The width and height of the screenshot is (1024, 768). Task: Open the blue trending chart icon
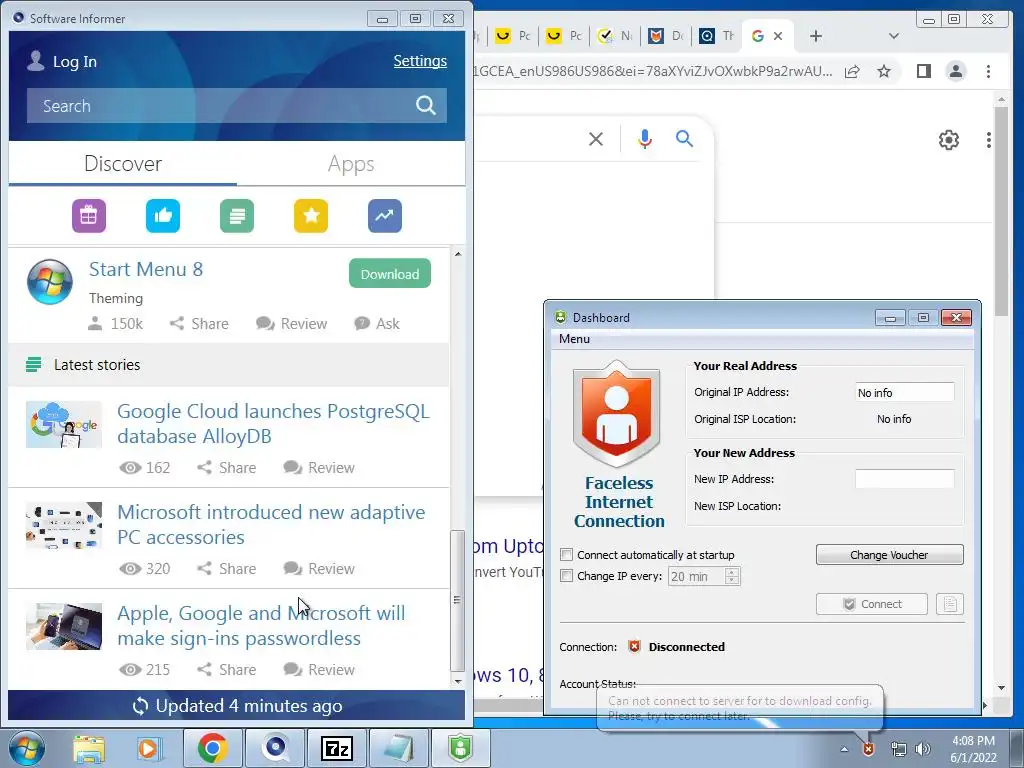(385, 216)
